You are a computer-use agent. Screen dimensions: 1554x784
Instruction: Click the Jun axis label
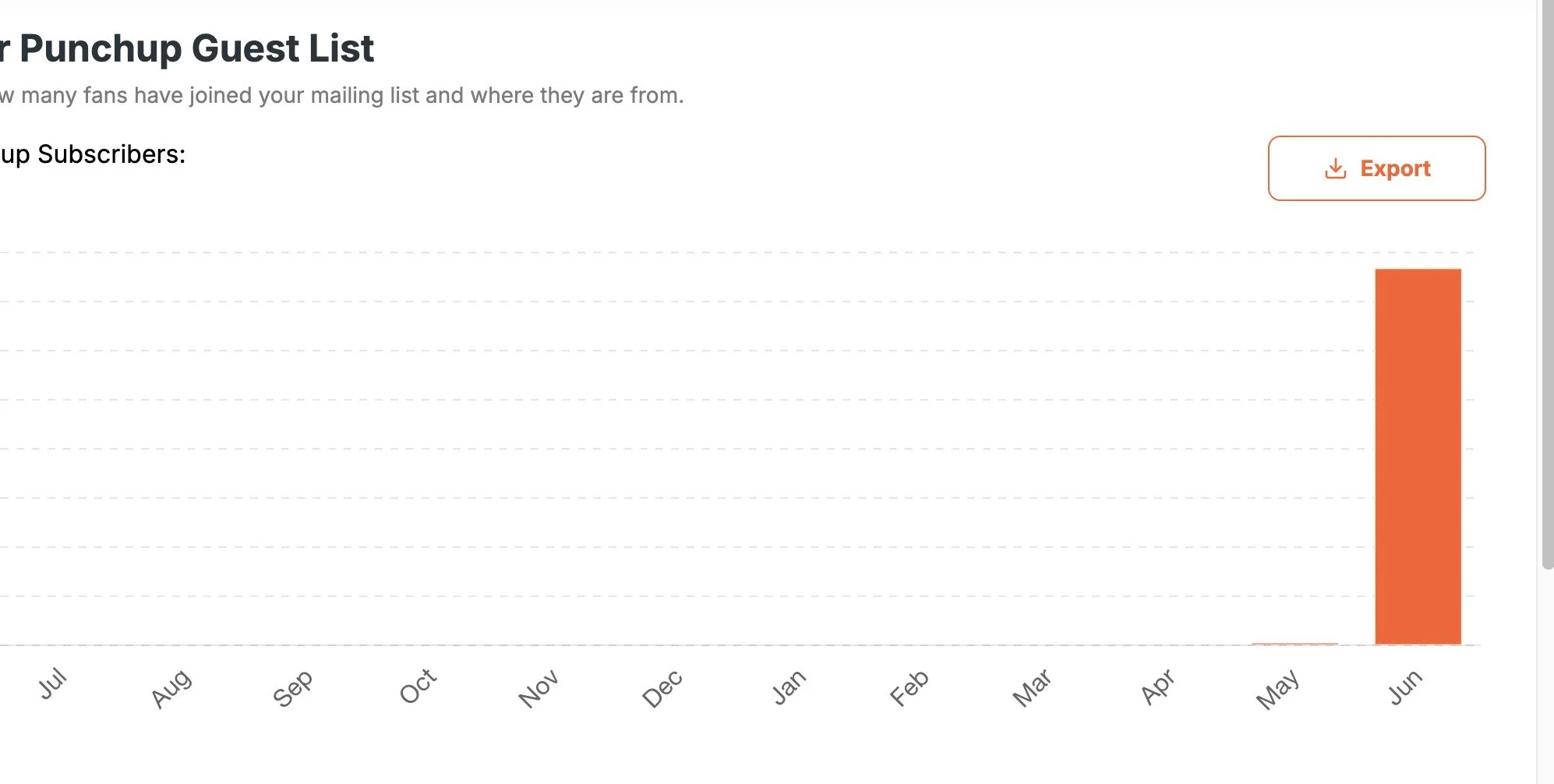[1406, 687]
